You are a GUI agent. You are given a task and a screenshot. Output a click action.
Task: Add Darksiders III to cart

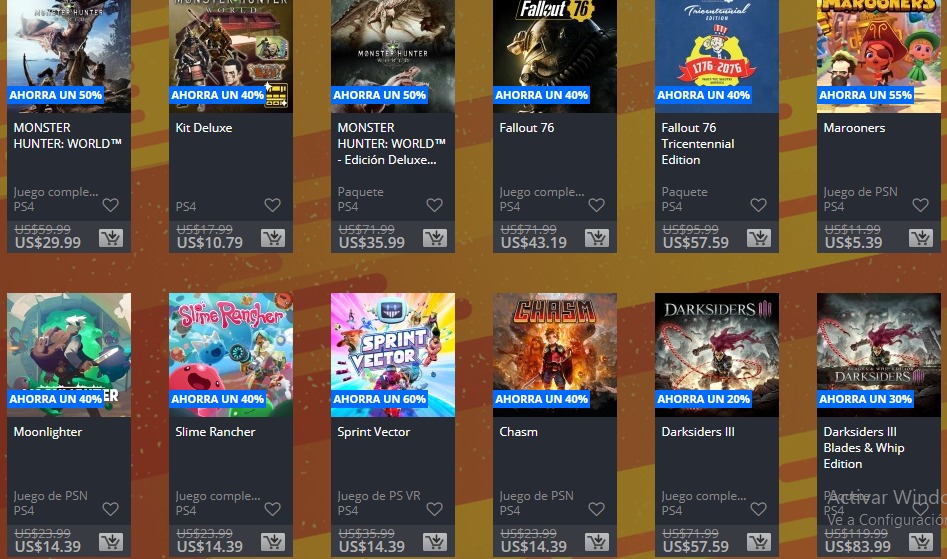(759, 542)
